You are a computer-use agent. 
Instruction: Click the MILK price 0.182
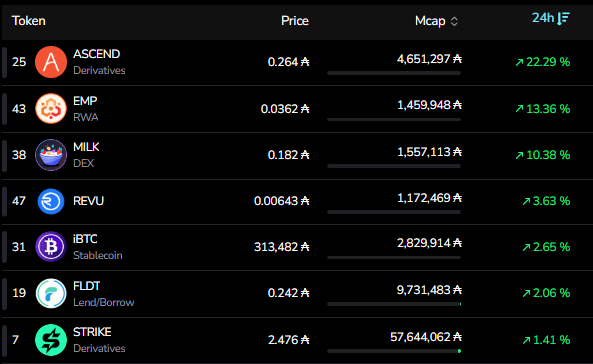click(289, 155)
